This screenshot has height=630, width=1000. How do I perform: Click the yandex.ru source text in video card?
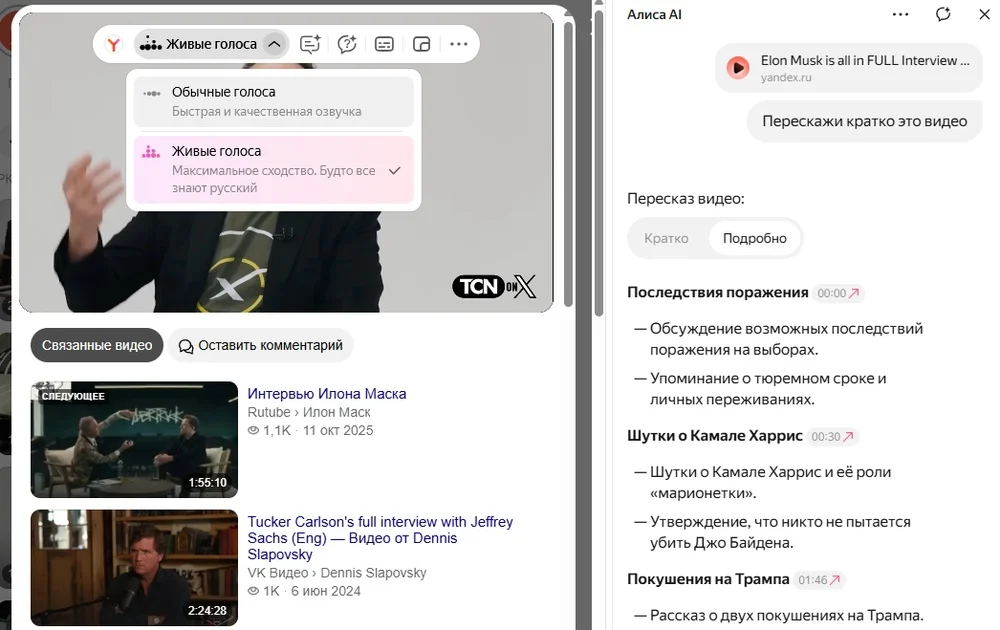[x=786, y=78]
